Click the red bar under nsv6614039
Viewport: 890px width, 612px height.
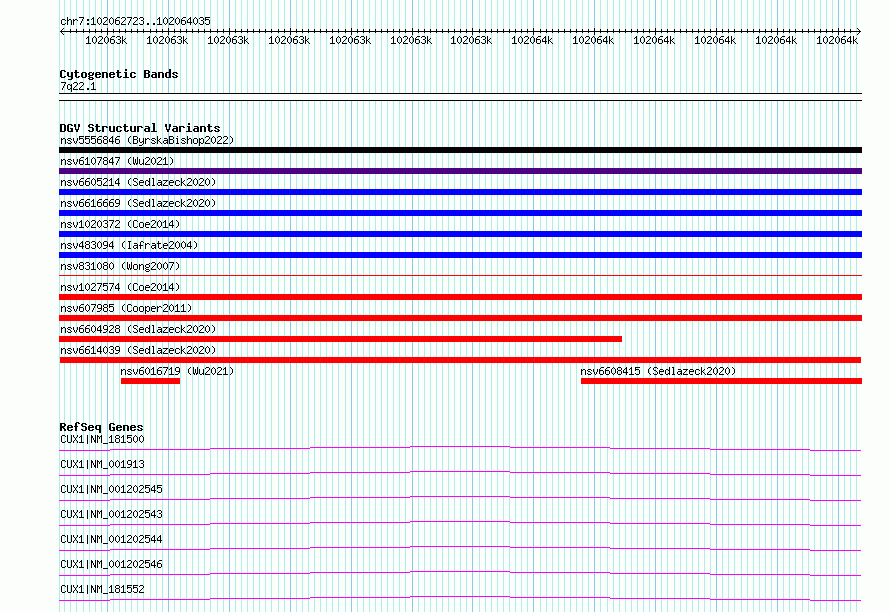coord(460,360)
